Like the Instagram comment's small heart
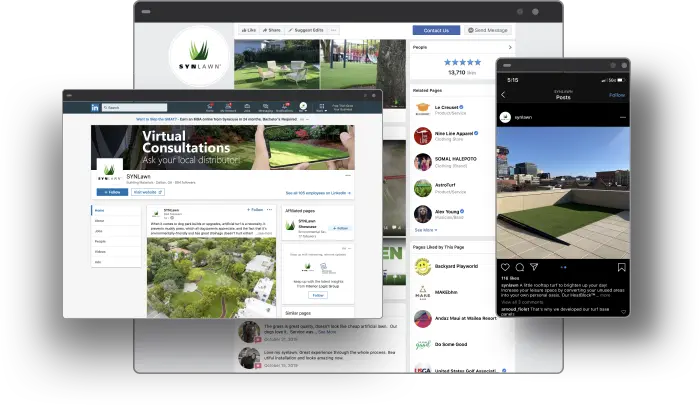Screen dimensions: 699x405 click(623, 312)
